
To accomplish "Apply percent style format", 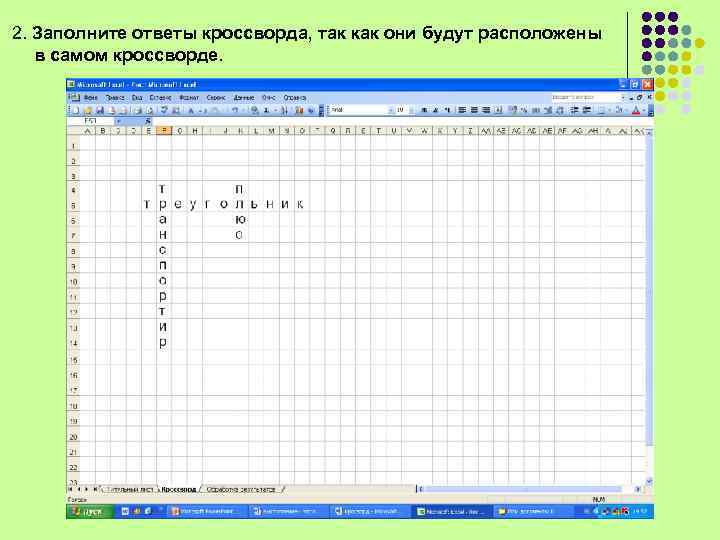I will coord(524,110).
